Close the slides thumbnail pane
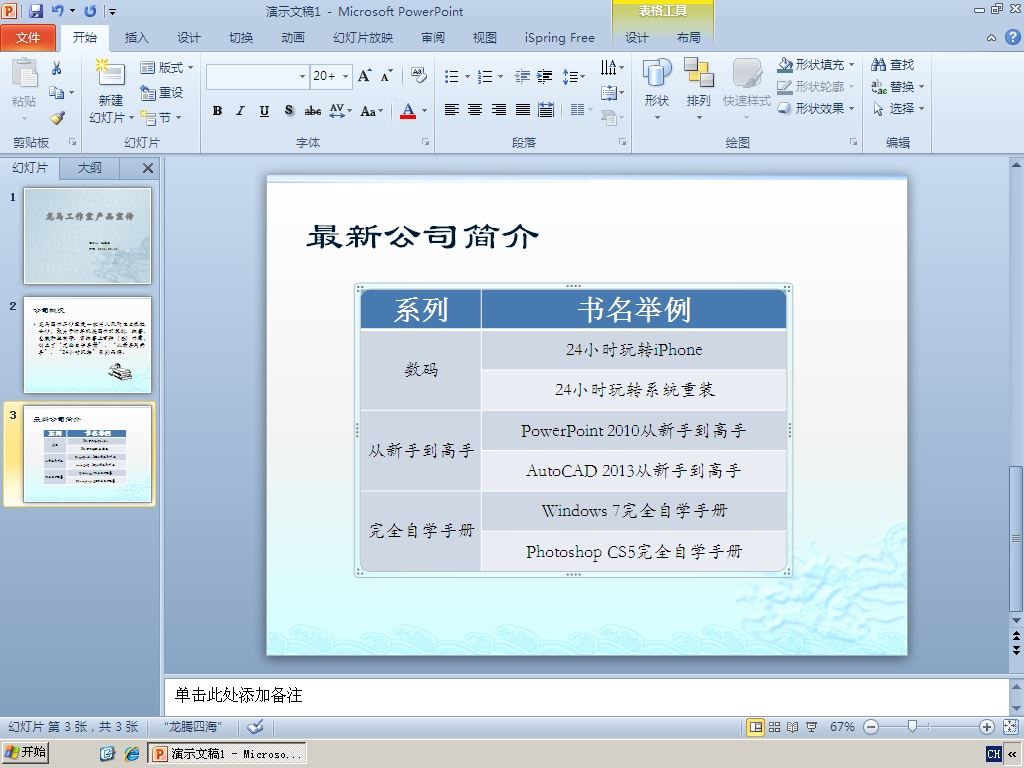This screenshot has height=768, width=1024. click(148, 168)
